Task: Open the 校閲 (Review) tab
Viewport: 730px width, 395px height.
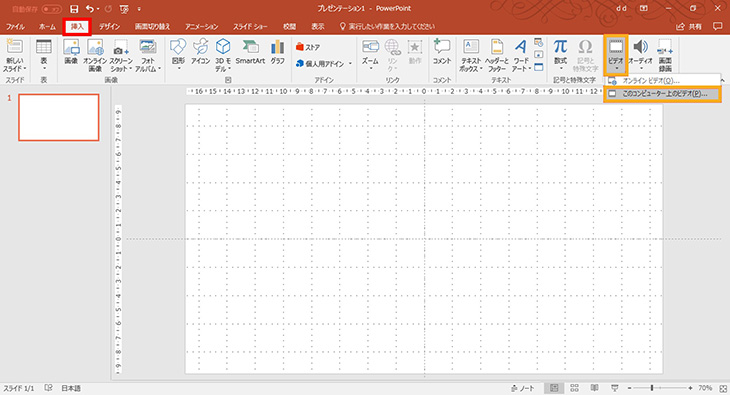Action: click(x=290, y=27)
